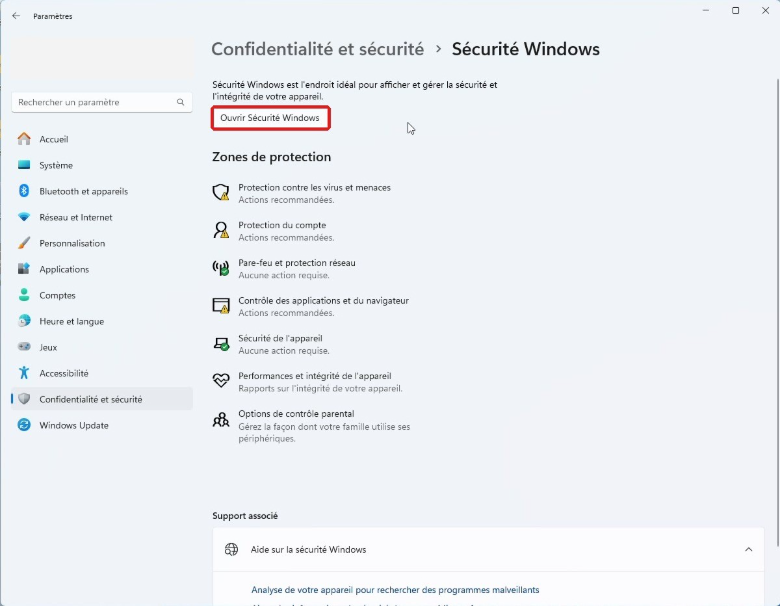Click the Confidentialité et sécurité breadcrumb title
The width and height of the screenshot is (780, 606).
tap(317, 49)
